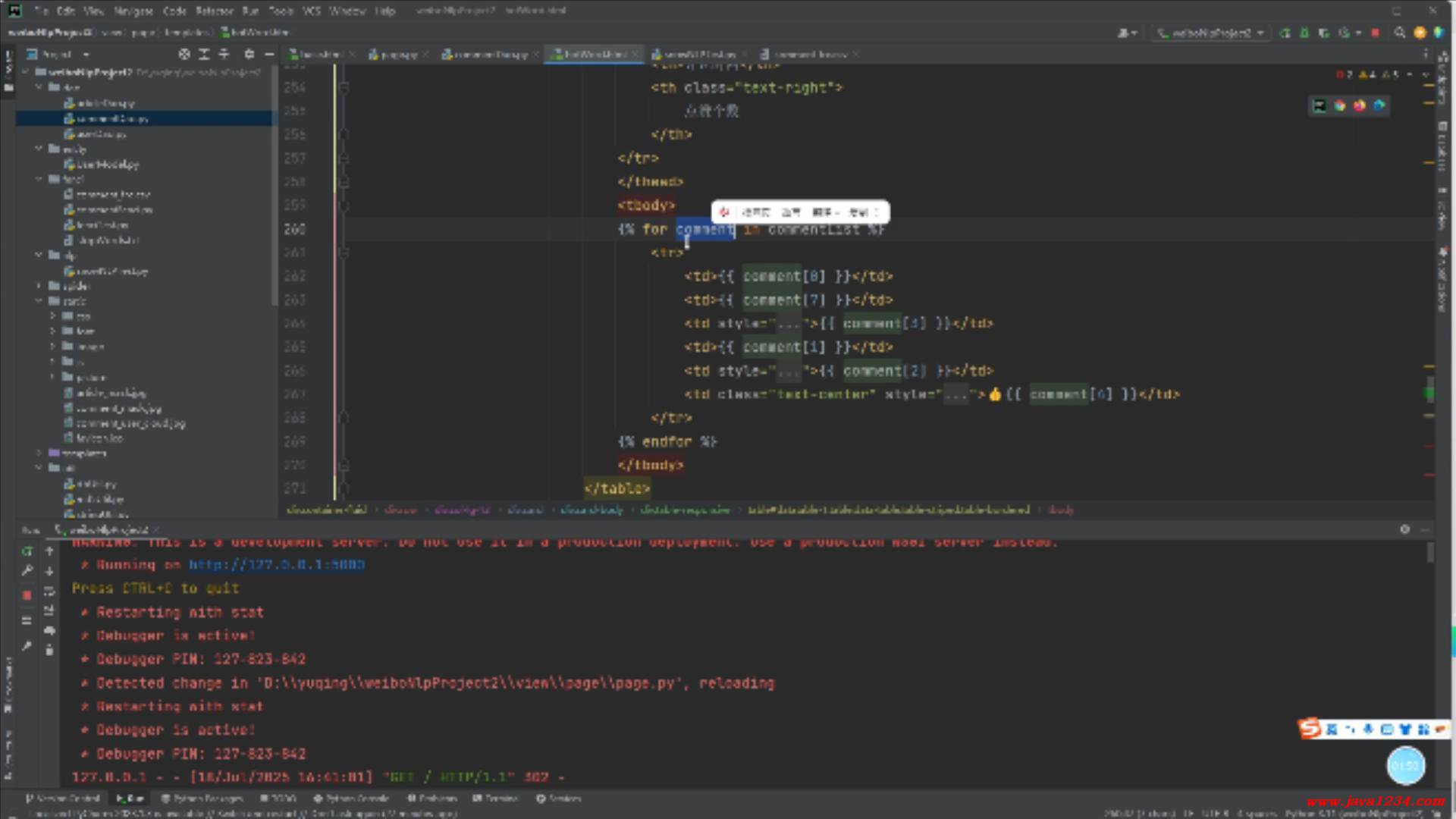Open the Project panel gear settings
Screen dimensions: 1456x819
coord(249,54)
